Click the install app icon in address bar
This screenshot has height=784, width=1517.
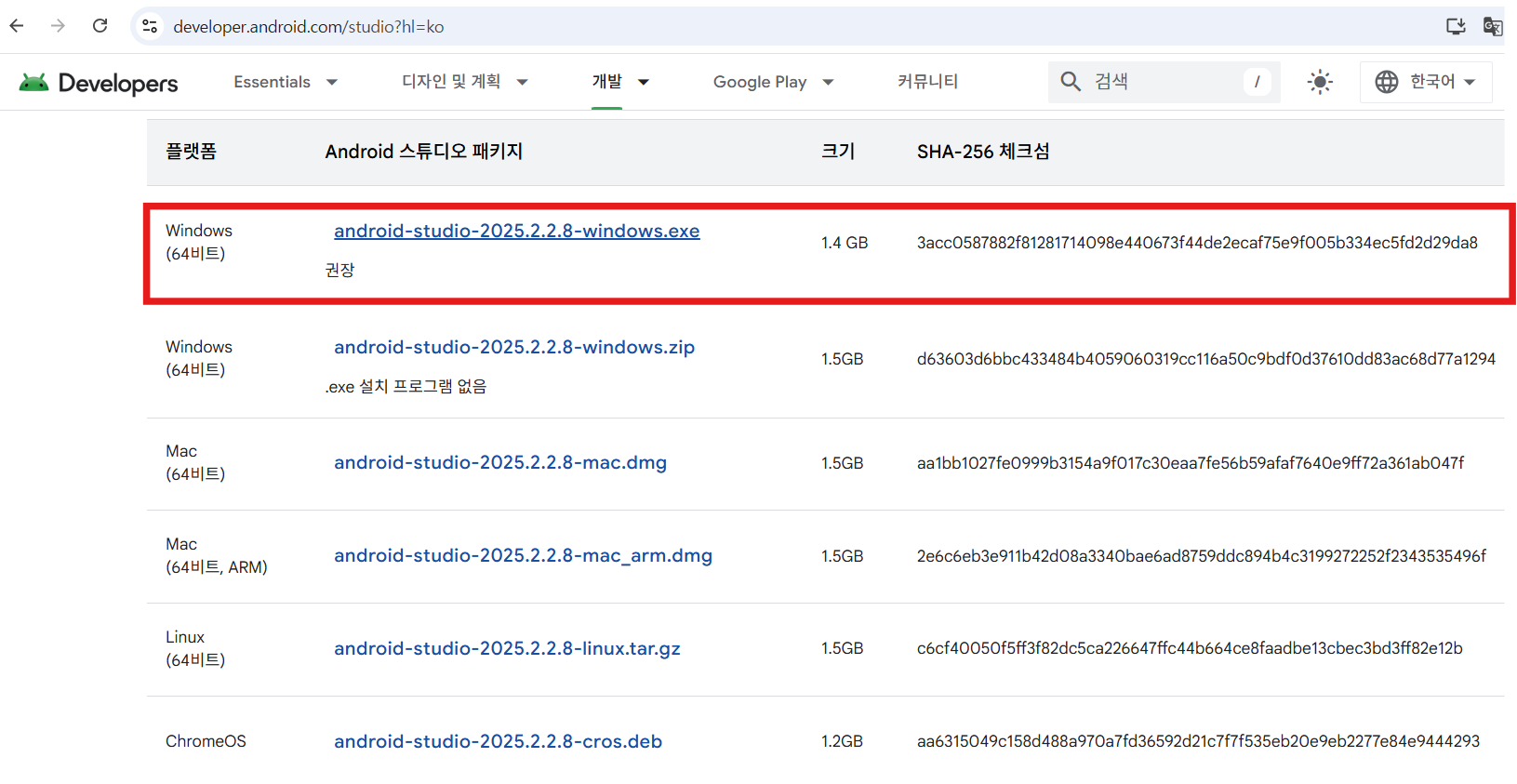(1456, 26)
